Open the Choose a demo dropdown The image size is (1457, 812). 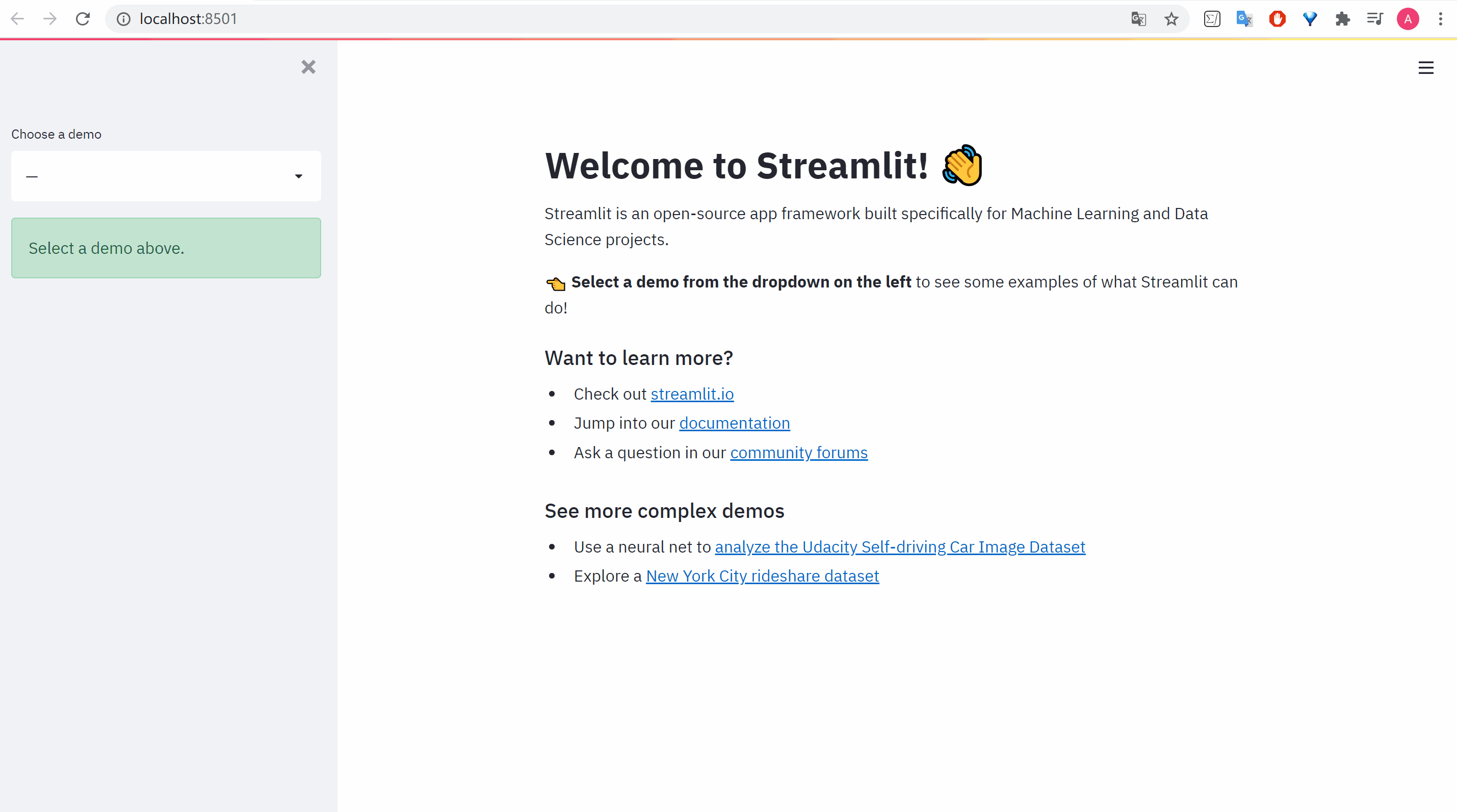(166, 176)
